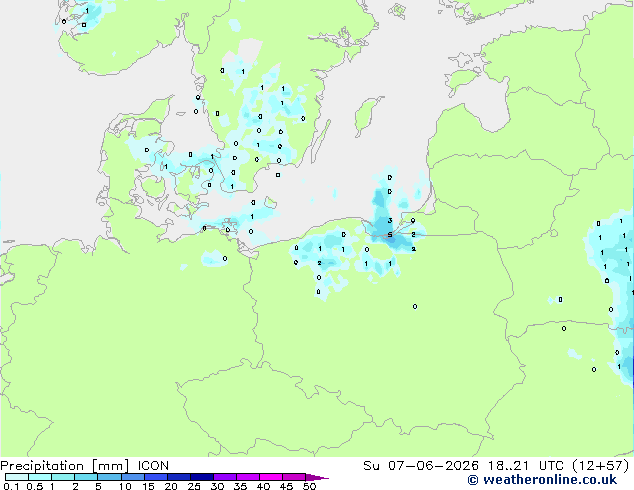Click the 'ICON' model label

tap(153, 466)
